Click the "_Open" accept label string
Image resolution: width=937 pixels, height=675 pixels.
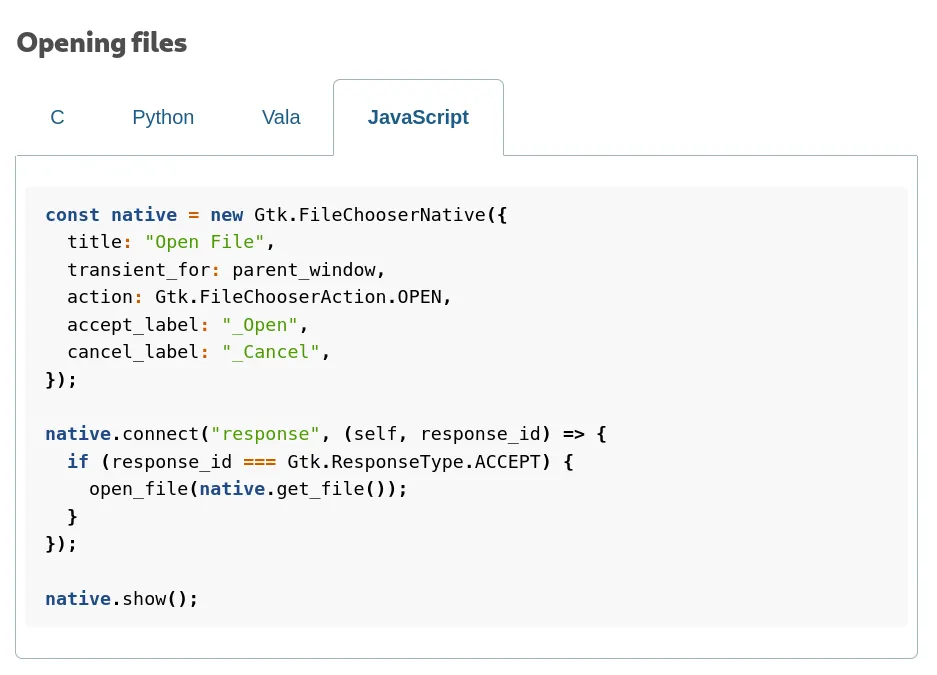(260, 325)
